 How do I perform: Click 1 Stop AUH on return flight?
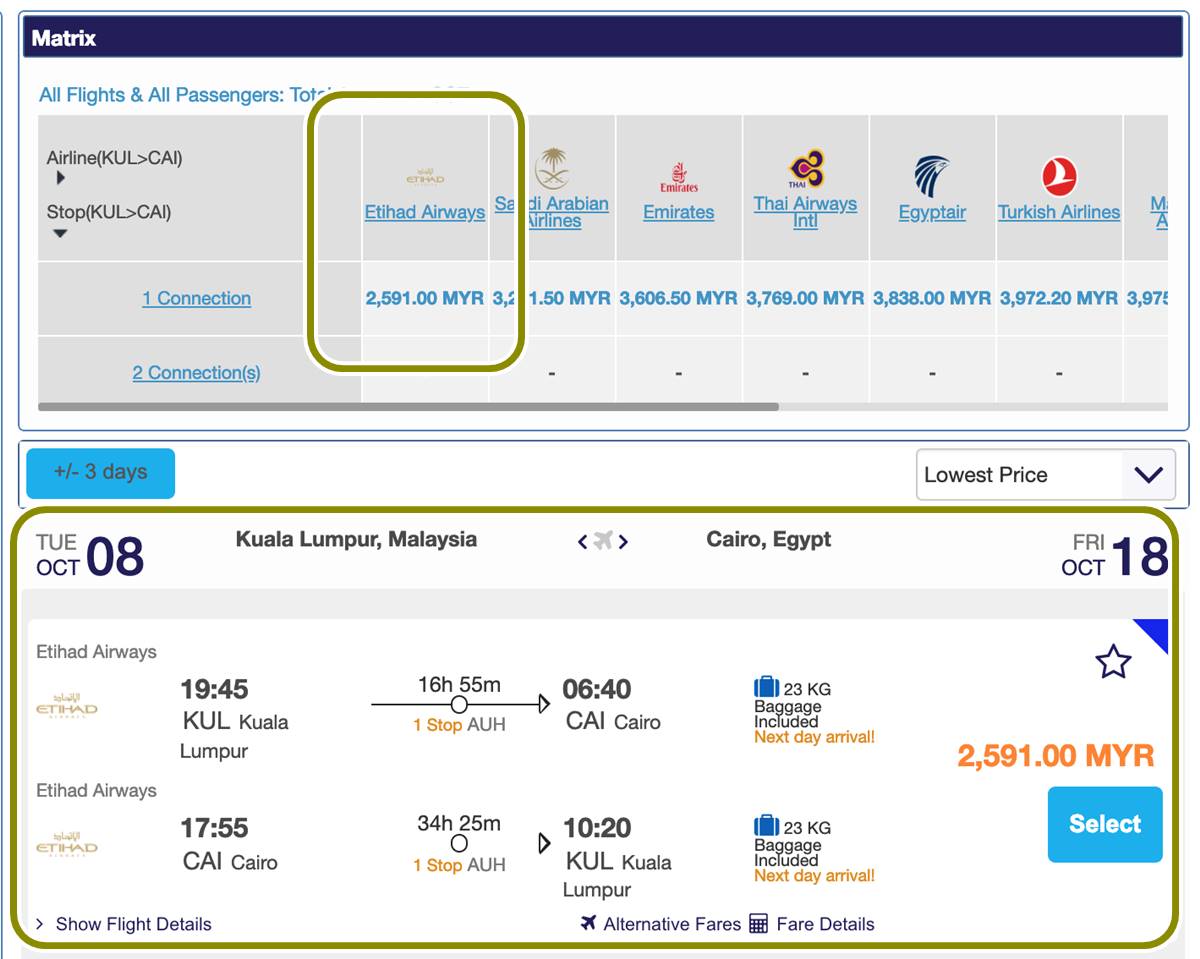click(x=459, y=865)
